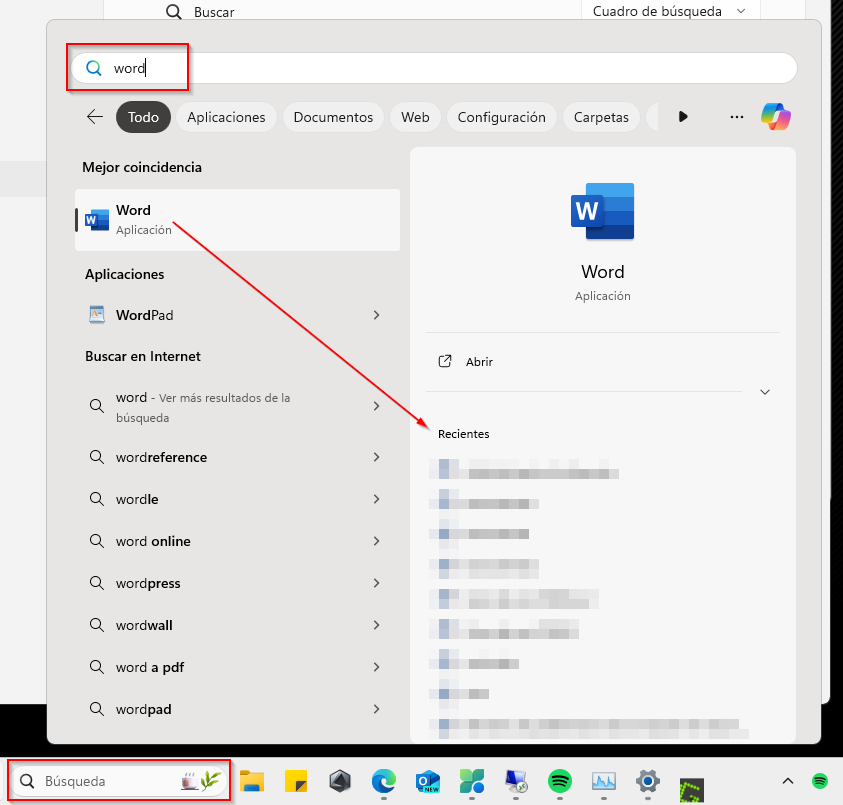Search the web for wordreference
The width and height of the screenshot is (843, 805).
click(x=237, y=457)
